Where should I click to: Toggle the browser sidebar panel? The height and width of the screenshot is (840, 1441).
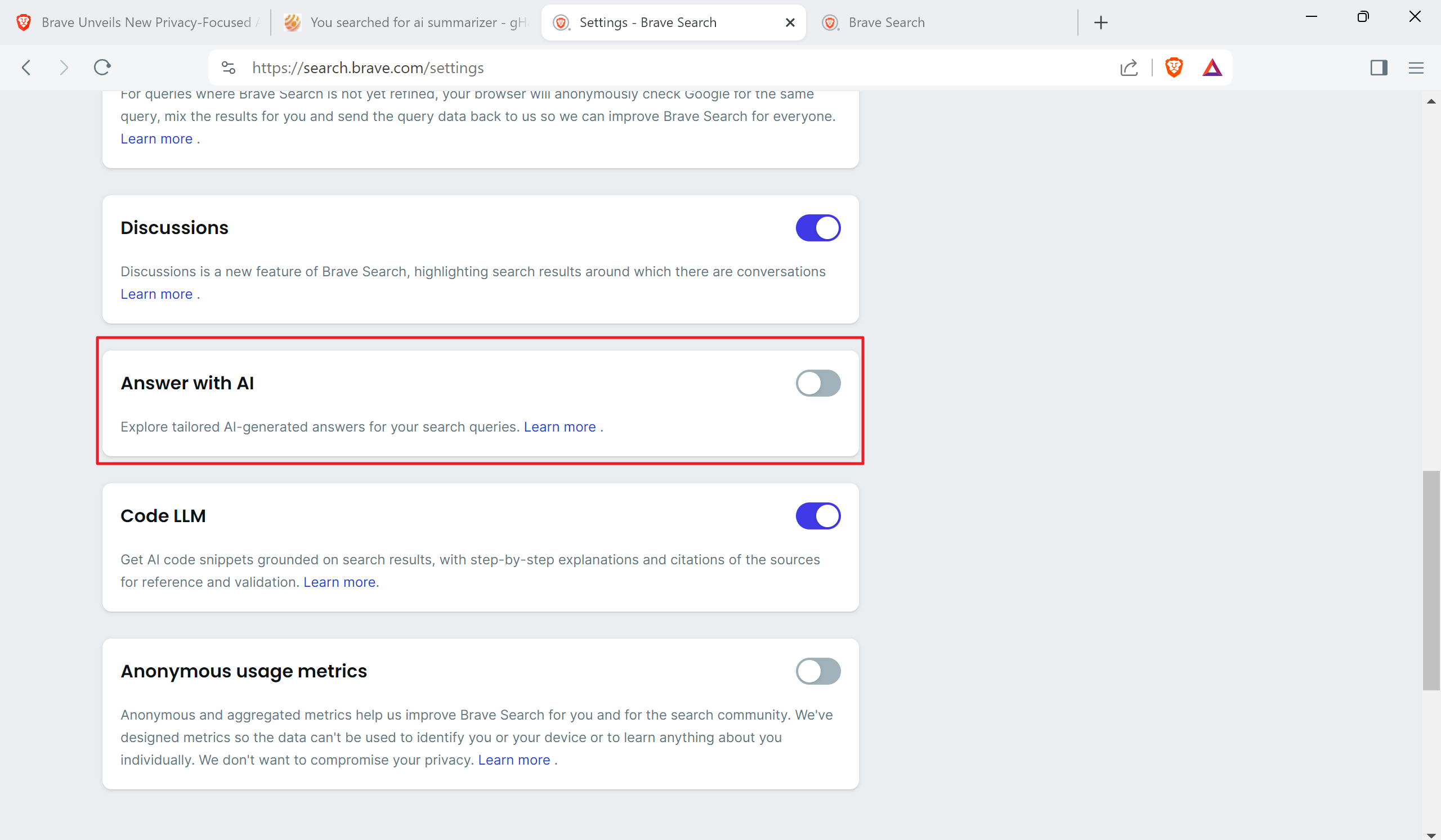pos(1378,68)
